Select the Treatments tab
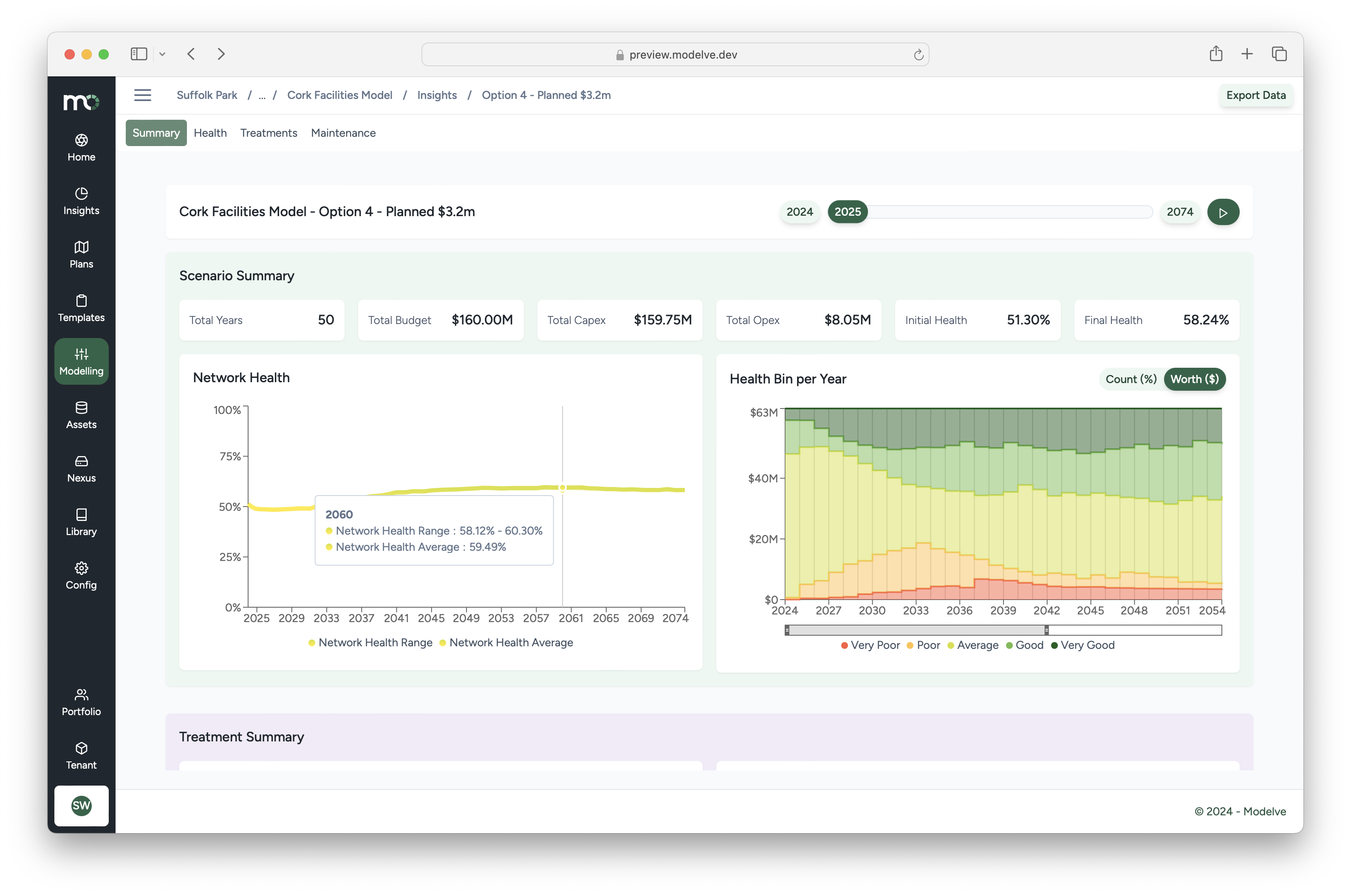This screenshot has width=1351, height=896. pos(268,133)
